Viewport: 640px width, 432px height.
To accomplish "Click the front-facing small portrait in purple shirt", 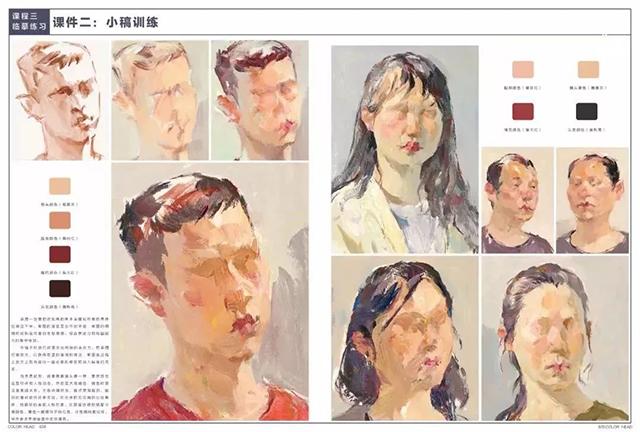I will pos(592,200).
